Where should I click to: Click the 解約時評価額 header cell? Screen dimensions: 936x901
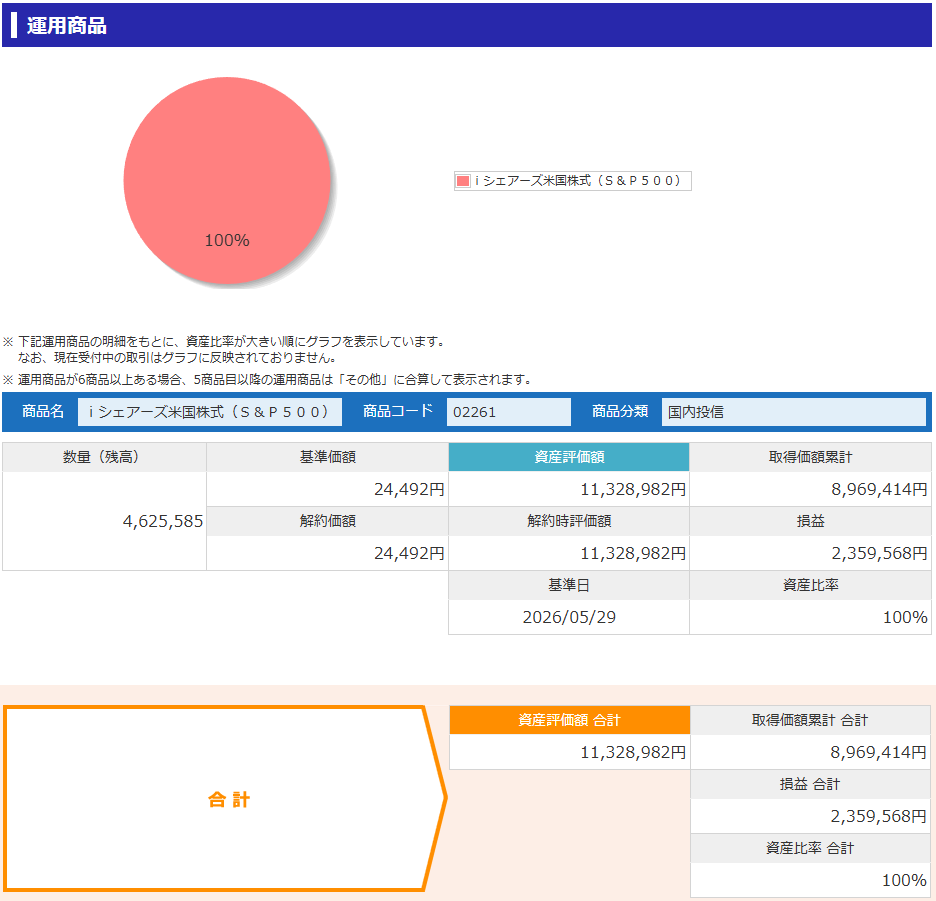[x=569, y=521]
